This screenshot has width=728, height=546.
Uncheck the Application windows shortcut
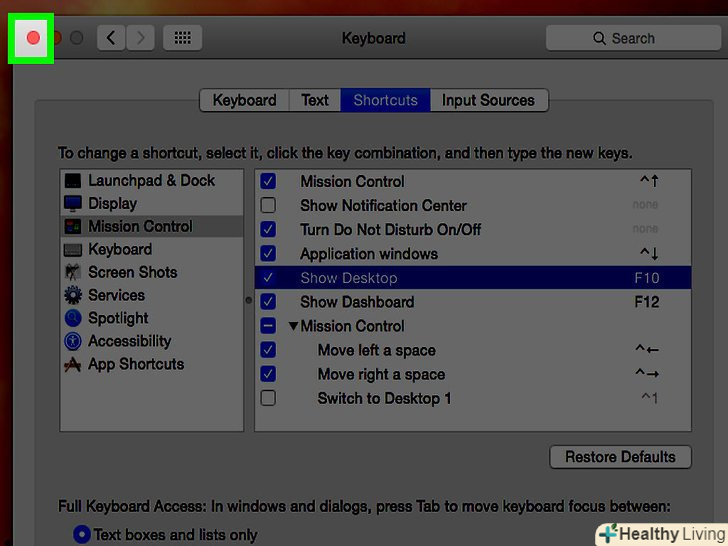click(x=268, y=254)
